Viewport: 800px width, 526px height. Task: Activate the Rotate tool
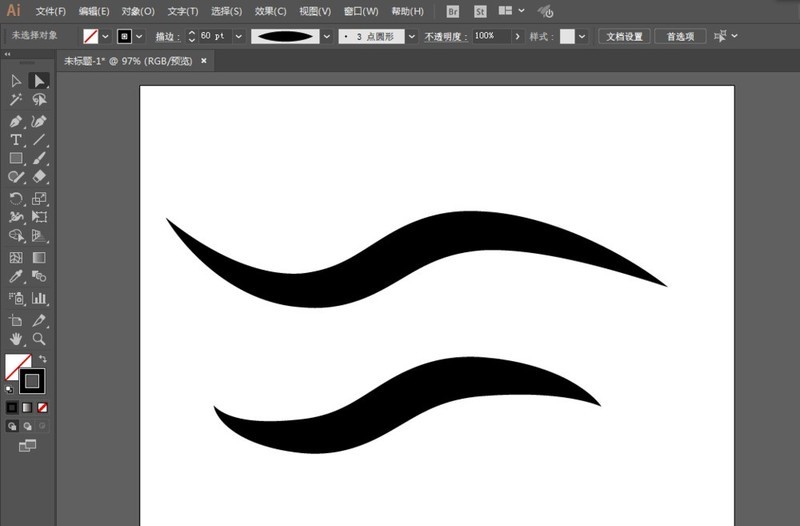16,198
